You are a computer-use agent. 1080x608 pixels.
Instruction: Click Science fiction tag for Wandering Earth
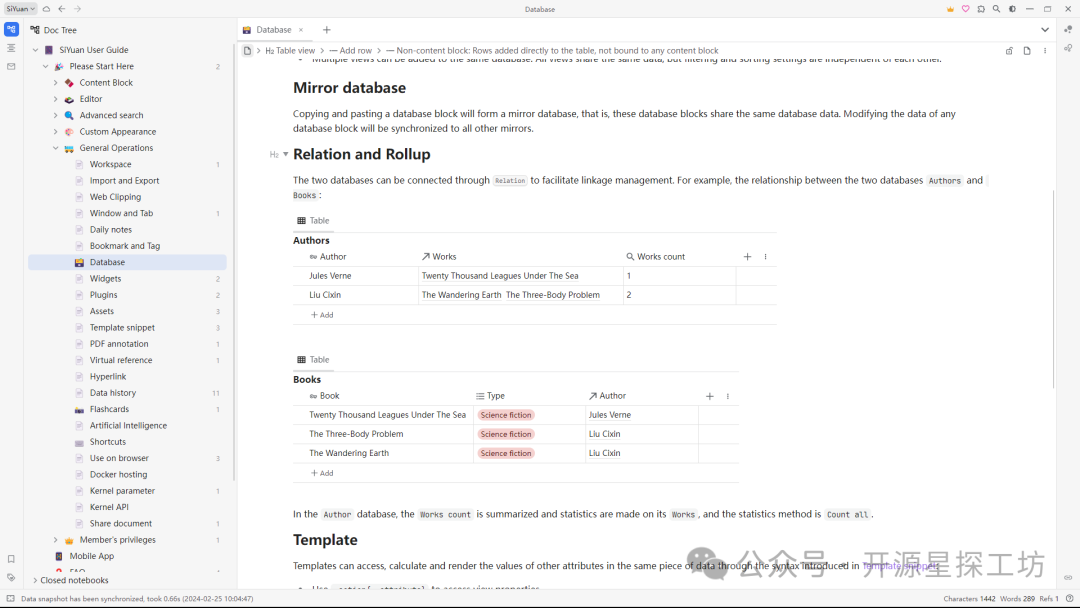pos(506,453)
